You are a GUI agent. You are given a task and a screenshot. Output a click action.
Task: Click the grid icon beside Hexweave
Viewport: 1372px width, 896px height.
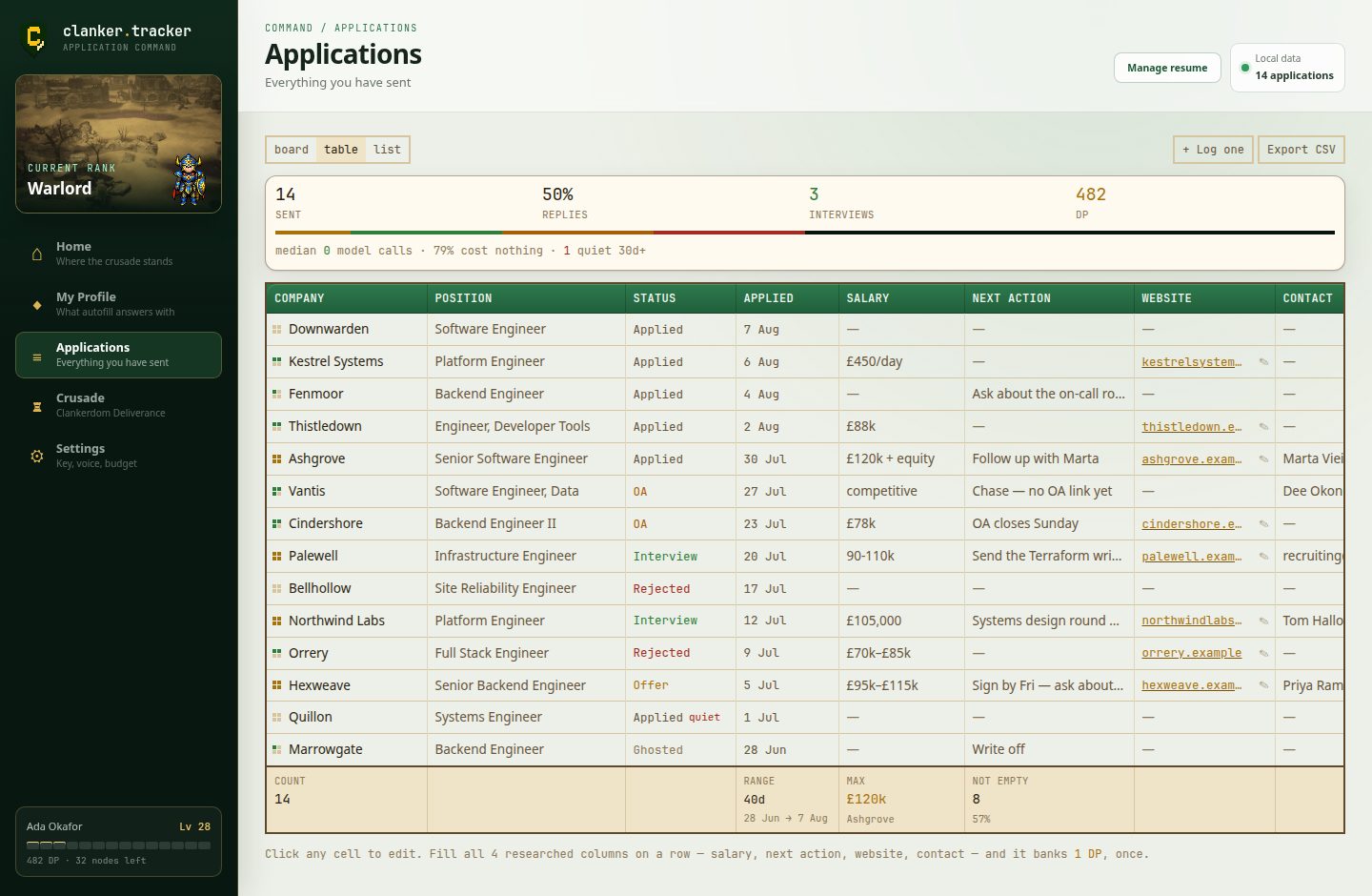[x=277, y=685]
